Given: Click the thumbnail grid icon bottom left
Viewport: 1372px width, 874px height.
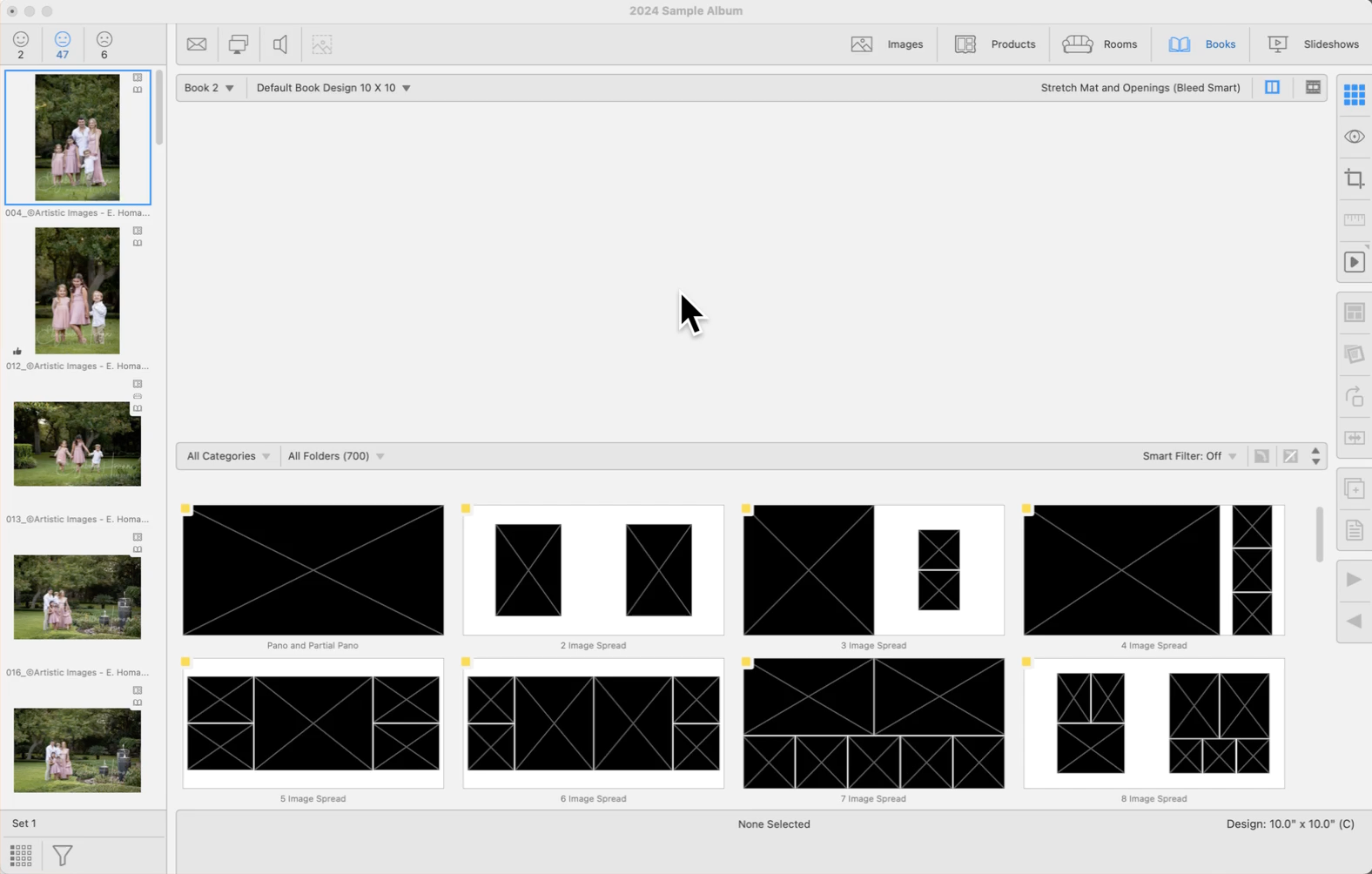Looking at the screenshot, I should pos(21,856).
